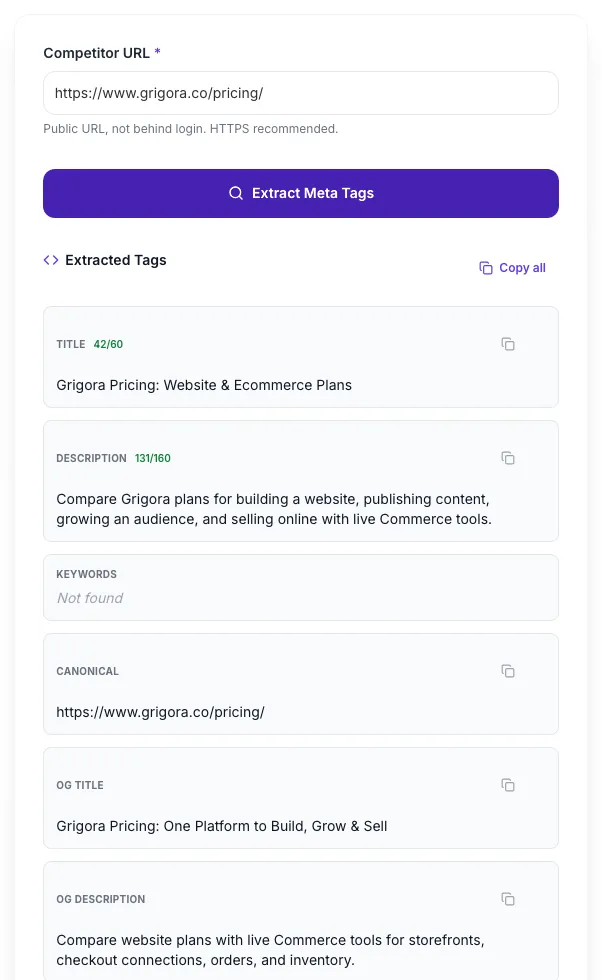Image resolution: width=602 pixels, height=980 pixels.
Task: Focus the Competitor URL input field
Action: pyautogui.click(x=301, y=93)
